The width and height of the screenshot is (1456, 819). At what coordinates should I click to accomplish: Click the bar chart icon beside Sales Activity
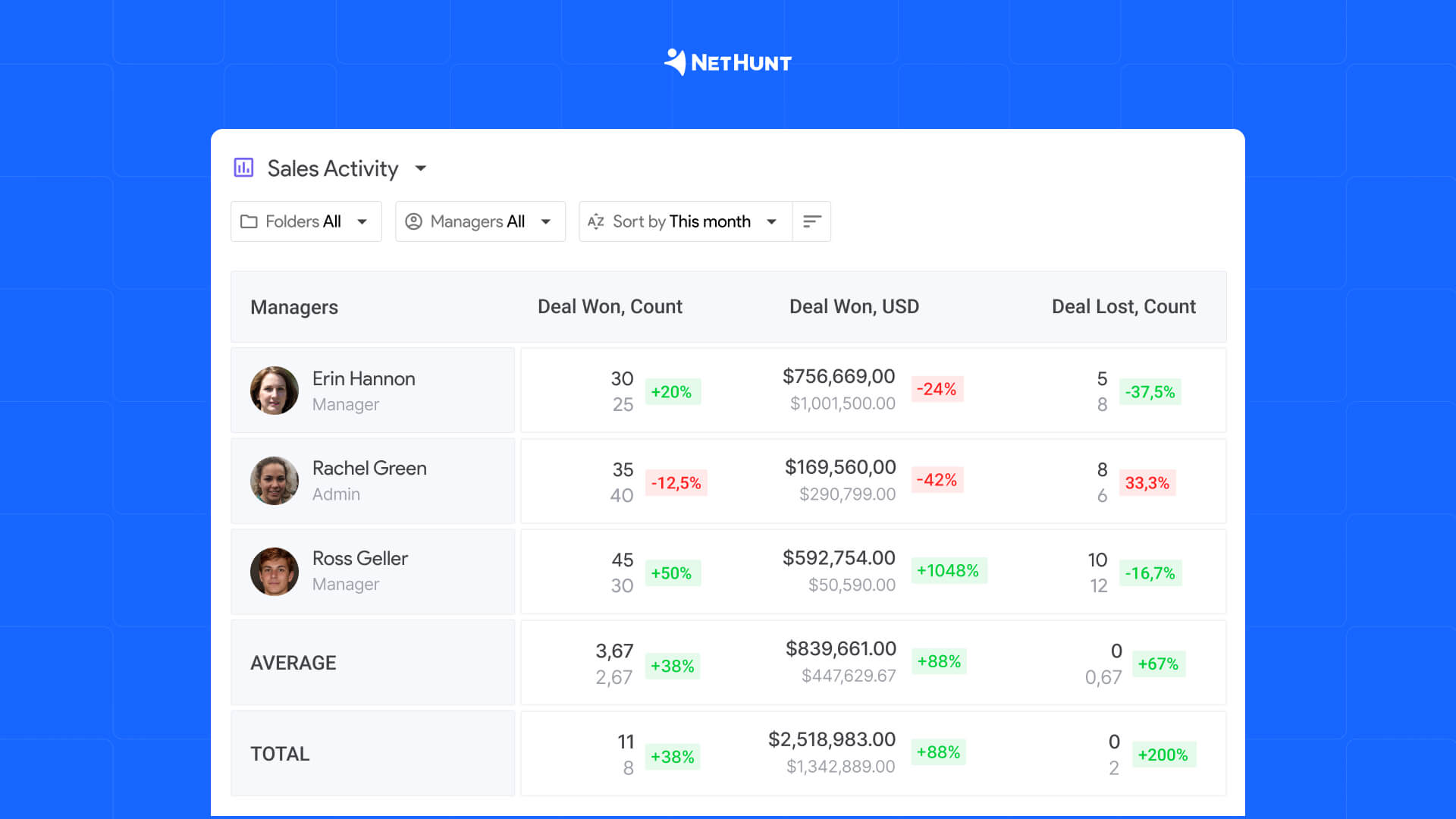click(243, 168)
